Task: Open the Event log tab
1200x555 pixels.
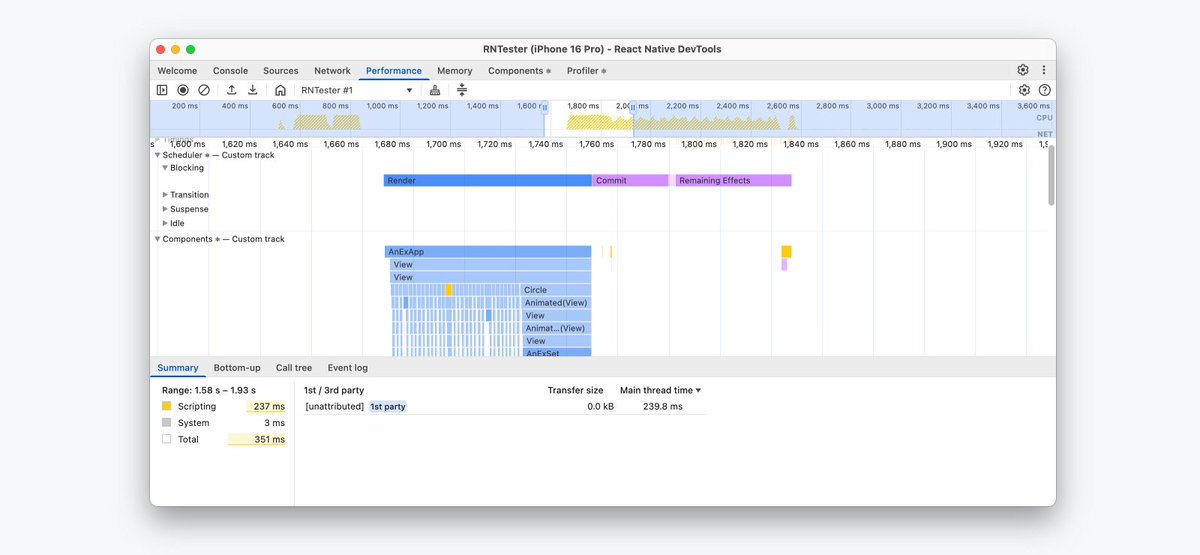Action: [x=348, y=368]
